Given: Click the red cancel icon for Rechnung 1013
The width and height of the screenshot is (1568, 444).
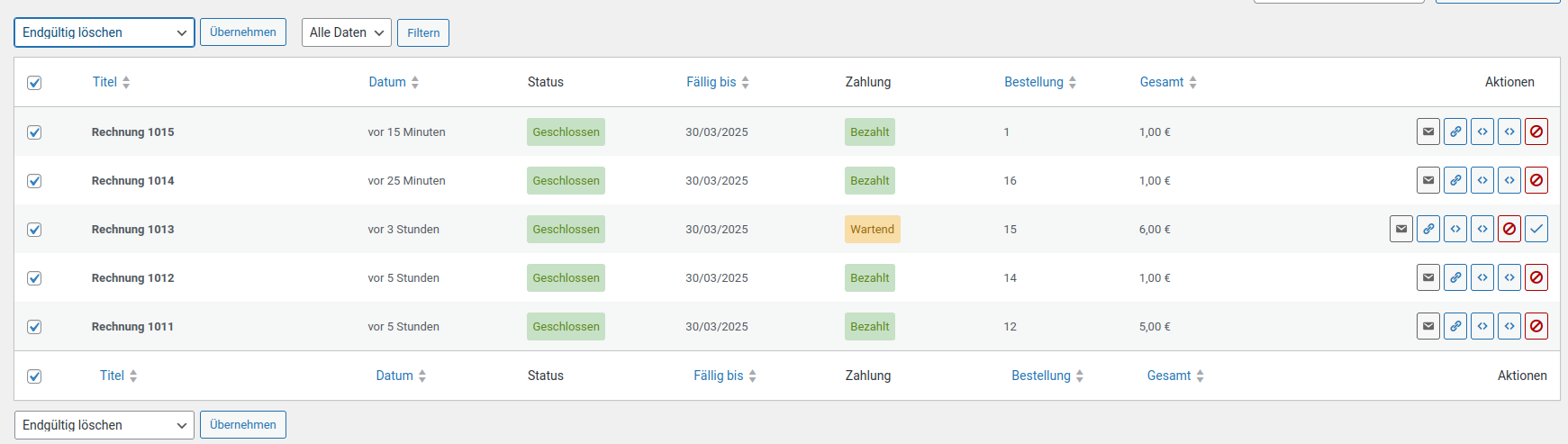Looking at the screenshot, I should tap(1509, 229).
